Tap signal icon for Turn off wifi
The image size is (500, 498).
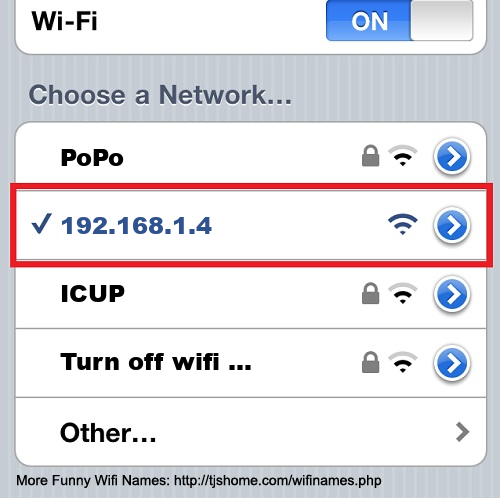pos(403,362)
